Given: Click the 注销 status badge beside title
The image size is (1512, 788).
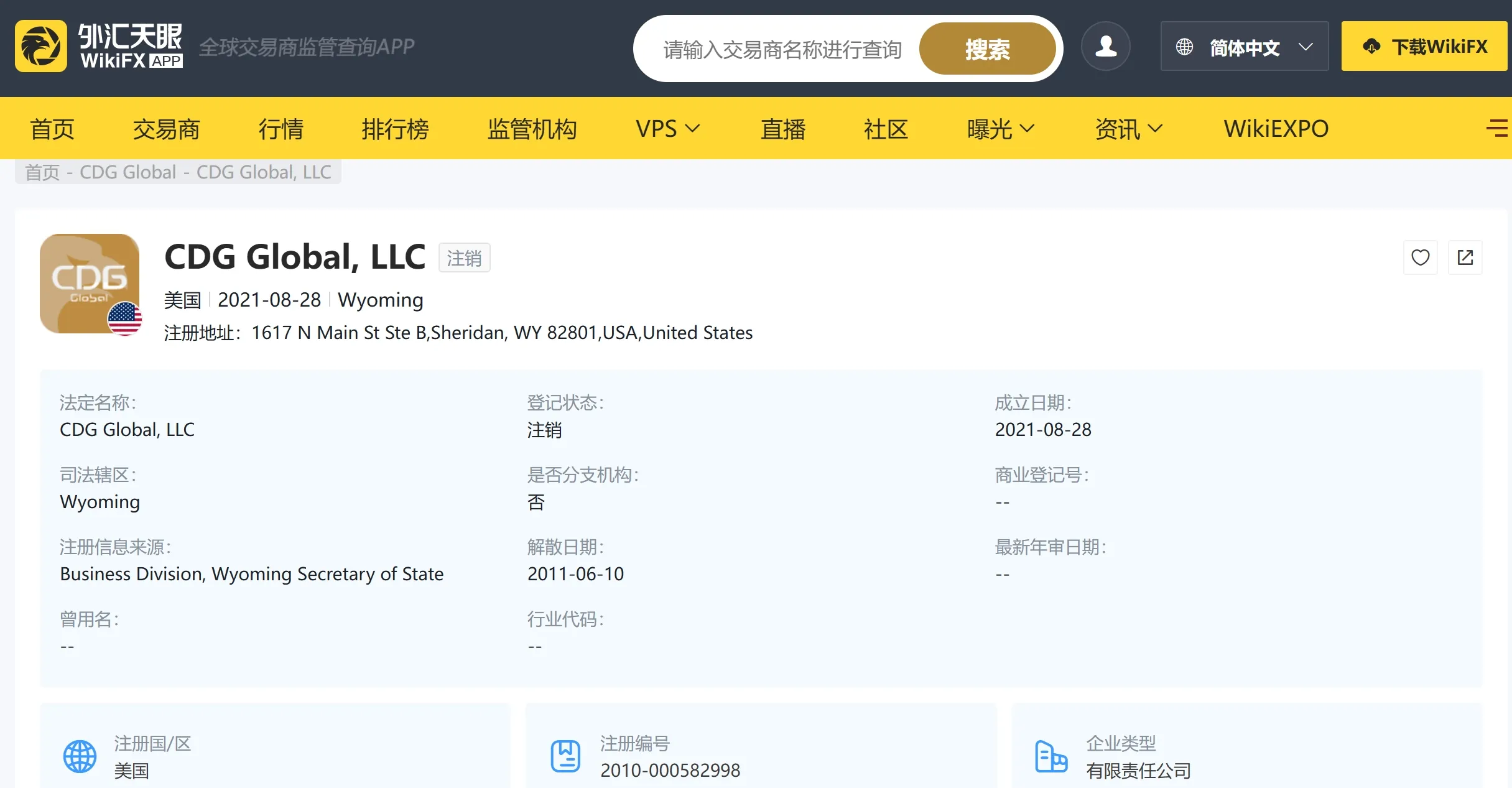Looking at the screenshot, I should (x=465, y=257).
